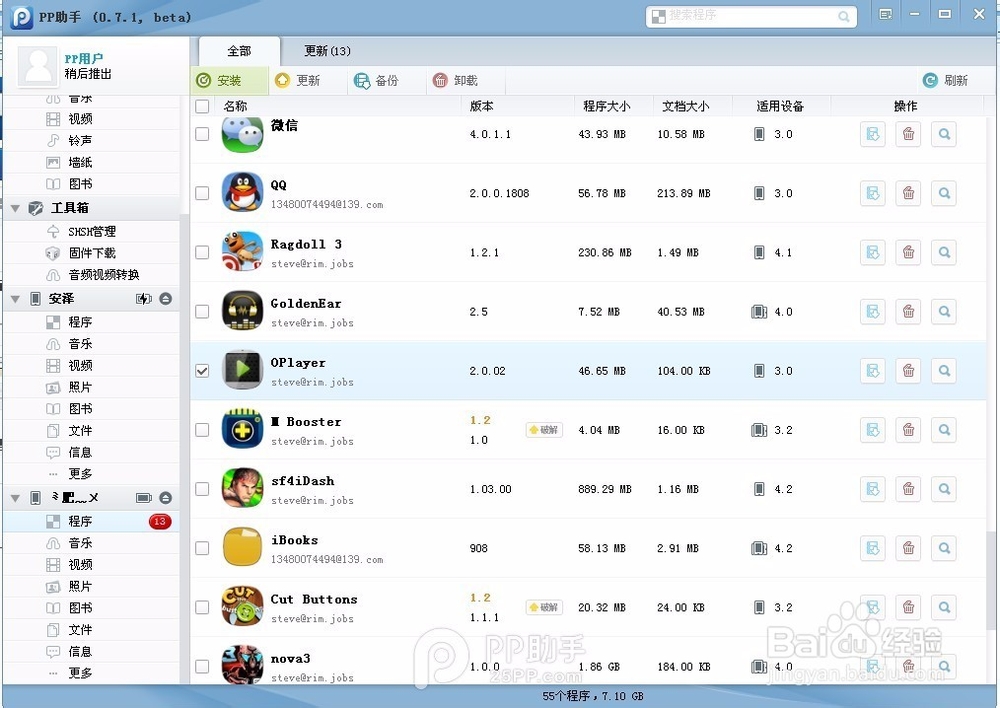Click the 更新 (Update) toolbar icon

pyautogui.click(x=306, y=81)
